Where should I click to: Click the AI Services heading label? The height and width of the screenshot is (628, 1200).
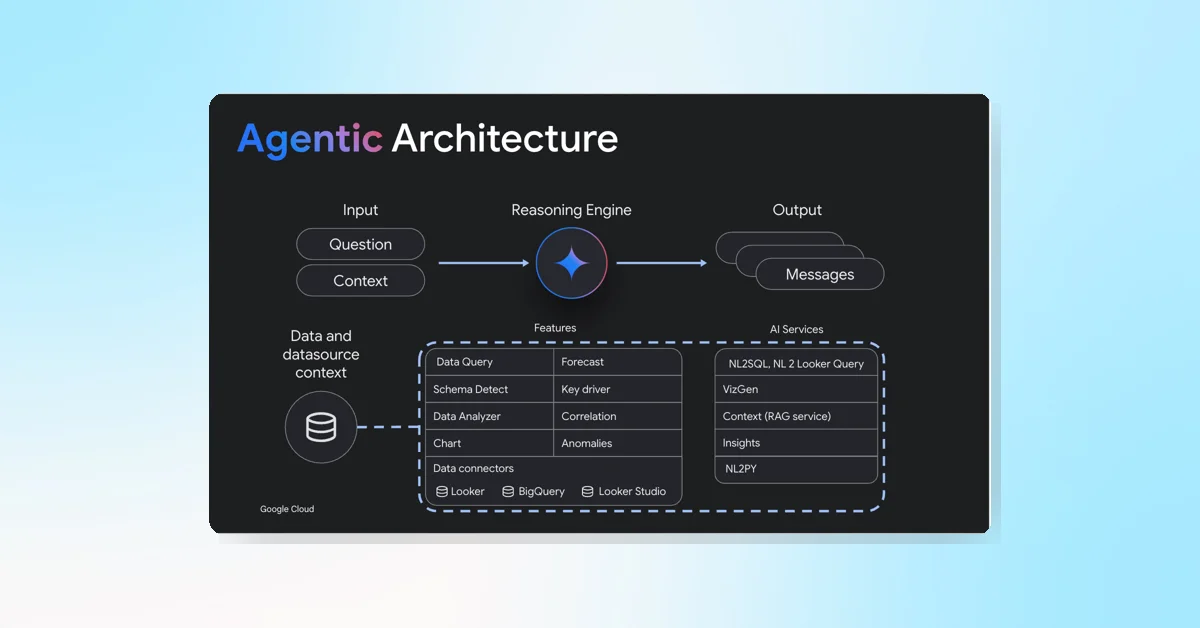click(x=797, y=328)
